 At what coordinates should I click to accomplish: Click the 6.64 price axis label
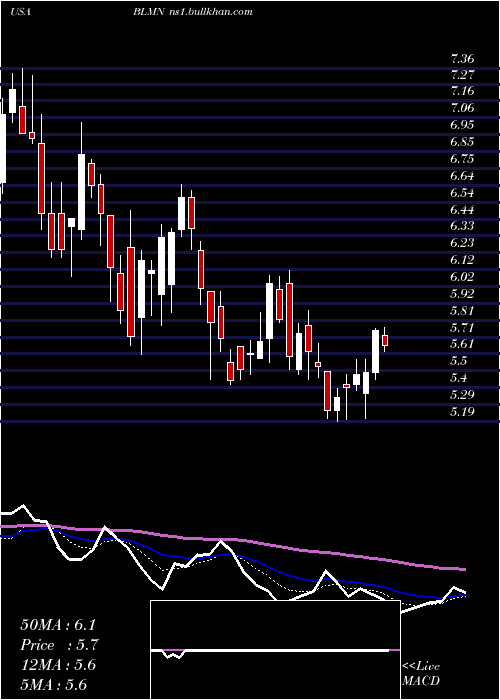(462, 176)
